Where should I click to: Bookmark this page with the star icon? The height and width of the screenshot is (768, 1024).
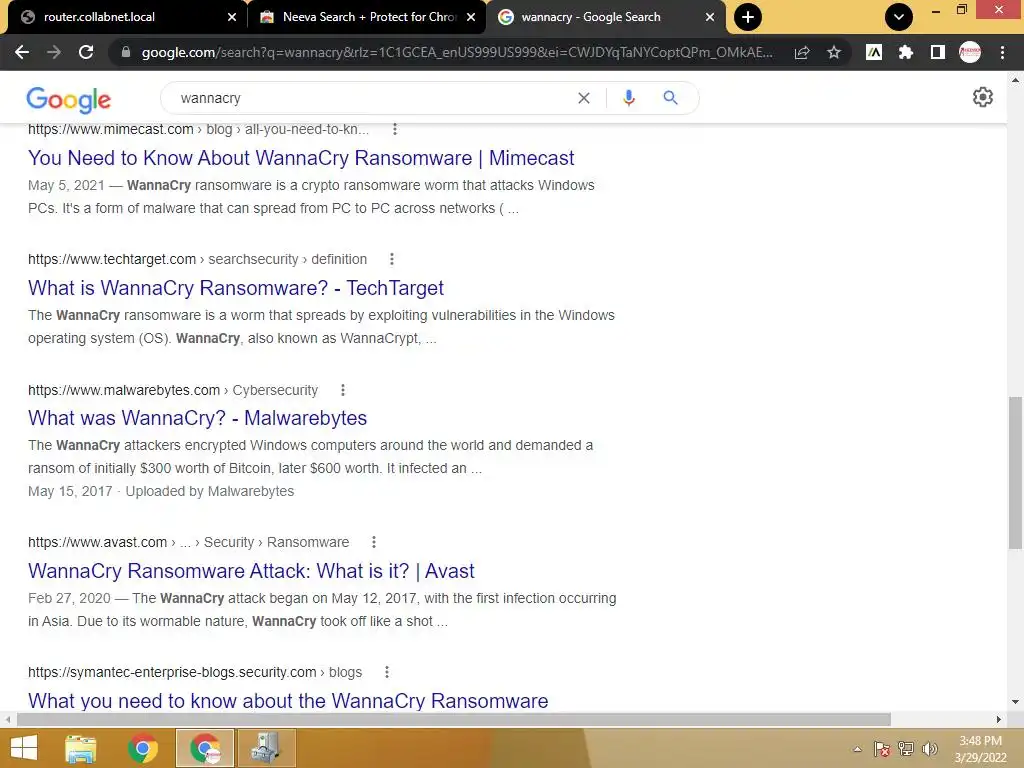[x=834, y=52]
